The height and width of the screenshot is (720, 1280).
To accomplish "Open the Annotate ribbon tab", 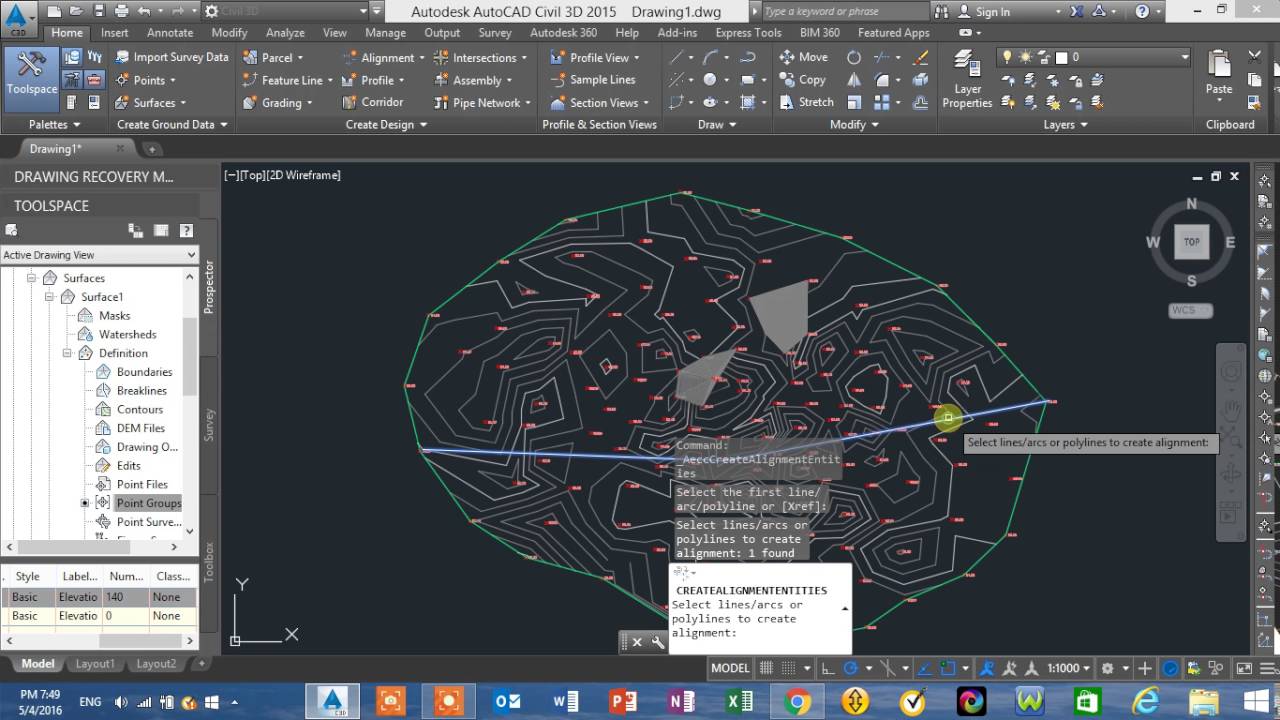I will pyautogui.click(x=170, y=32).
